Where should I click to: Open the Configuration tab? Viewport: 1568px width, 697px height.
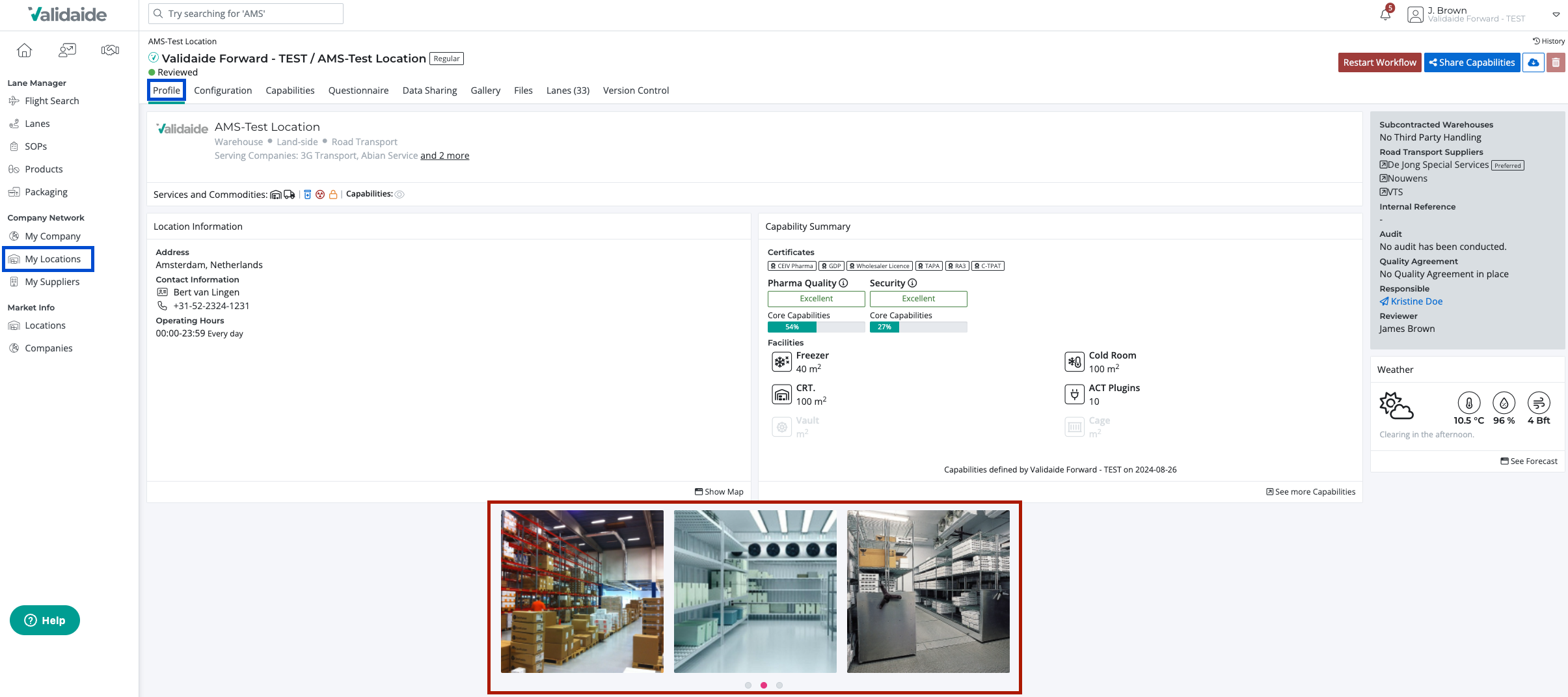(x=223, y=90)
